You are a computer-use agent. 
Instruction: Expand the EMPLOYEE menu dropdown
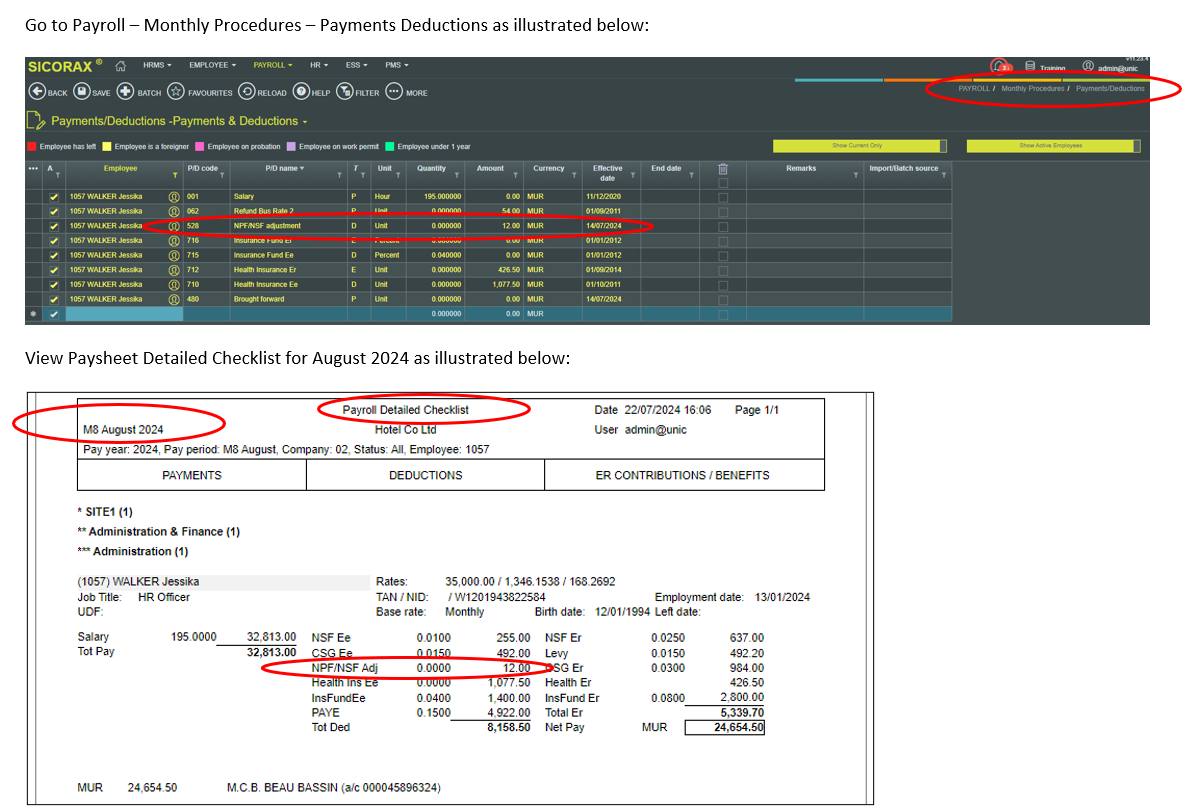[212, 65]
